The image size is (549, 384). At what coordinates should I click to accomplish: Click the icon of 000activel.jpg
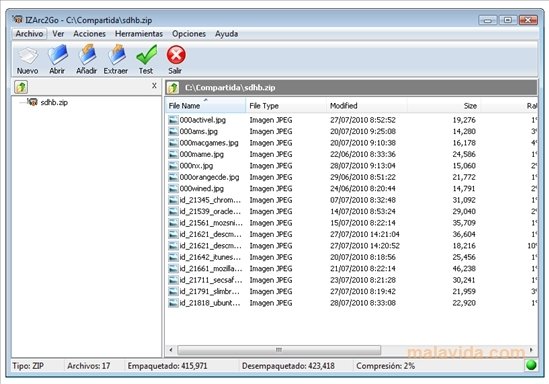coord(173,120)
